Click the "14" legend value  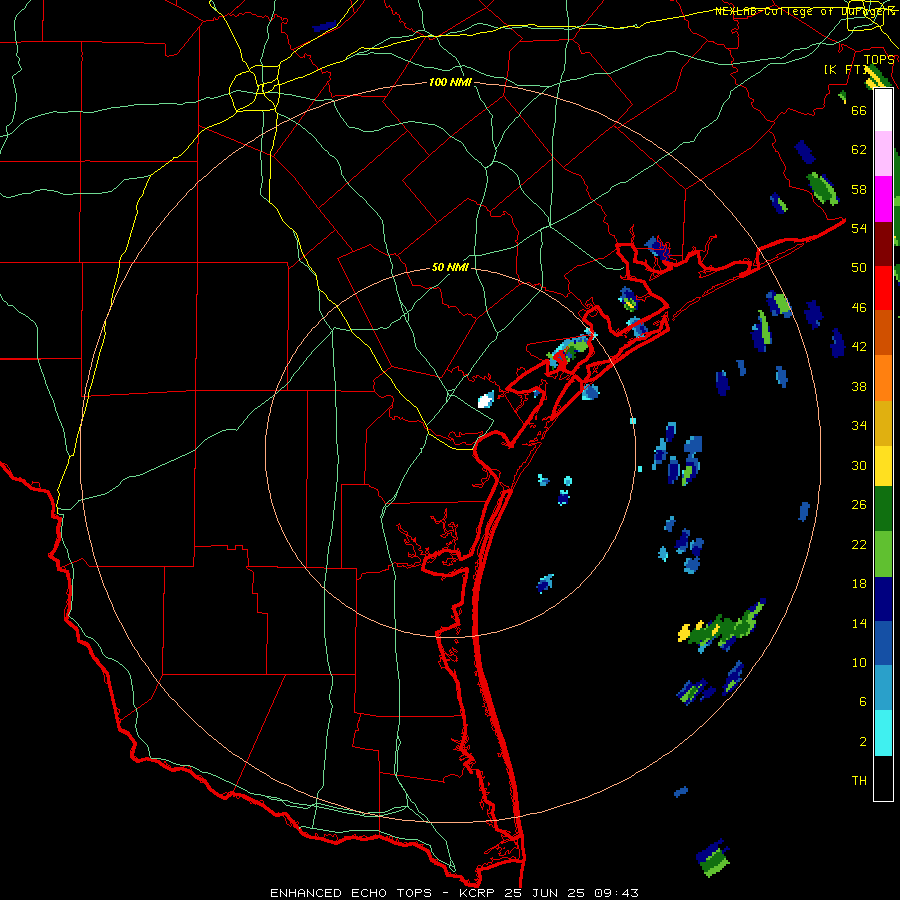[x=859, y=623]
